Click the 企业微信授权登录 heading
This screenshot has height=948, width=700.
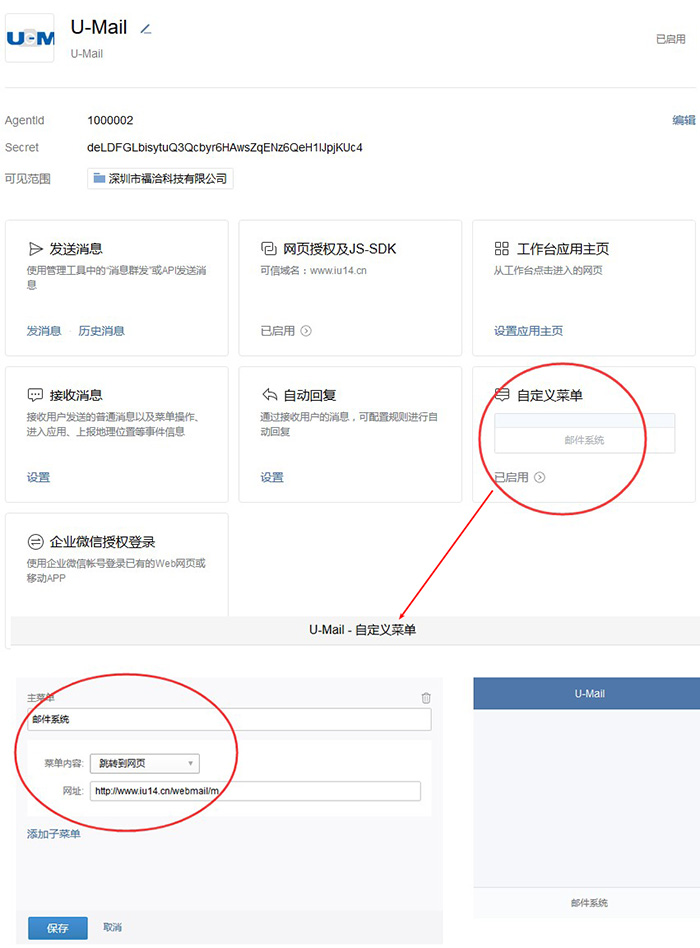(102, 542)
